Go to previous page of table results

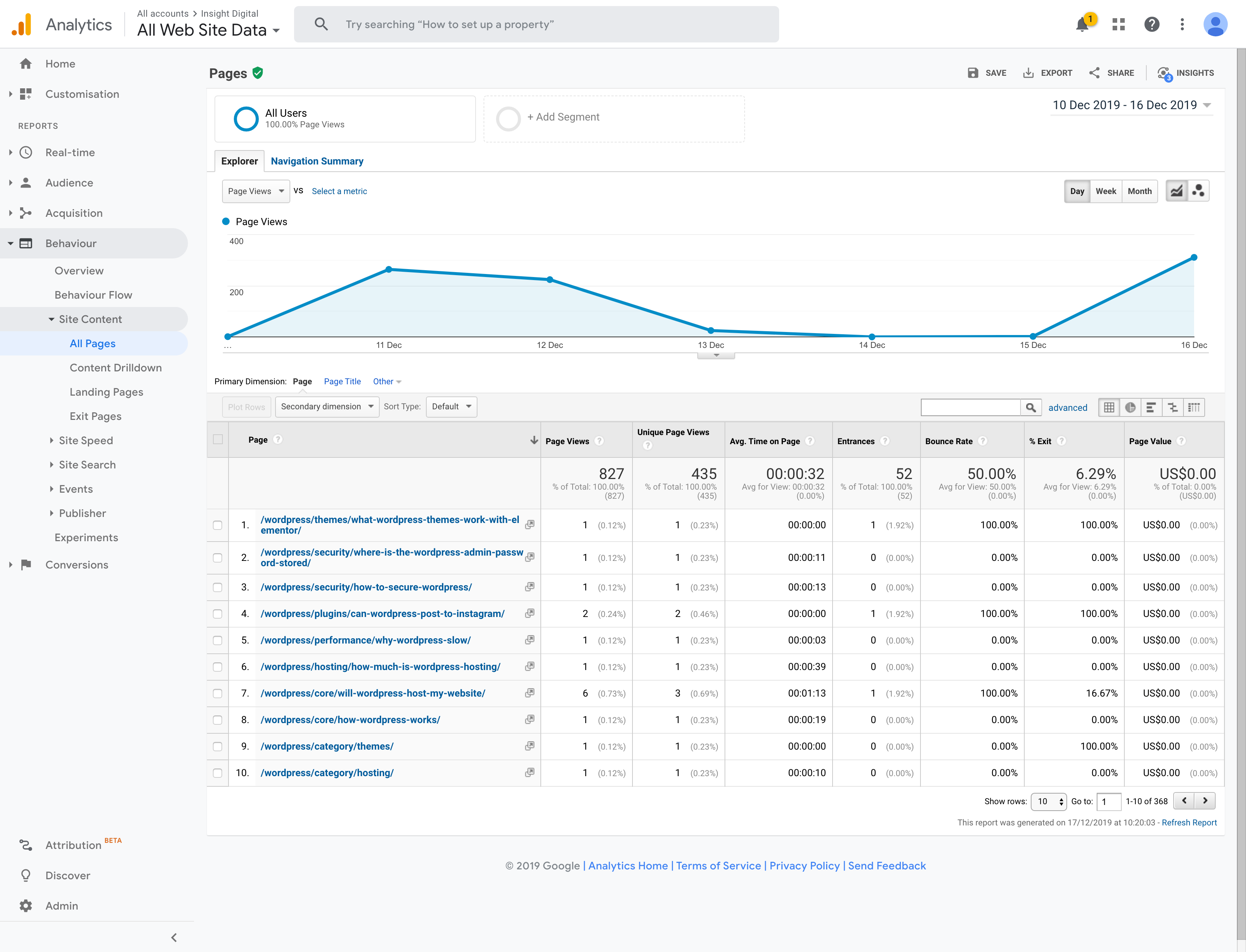point(1184,801)
